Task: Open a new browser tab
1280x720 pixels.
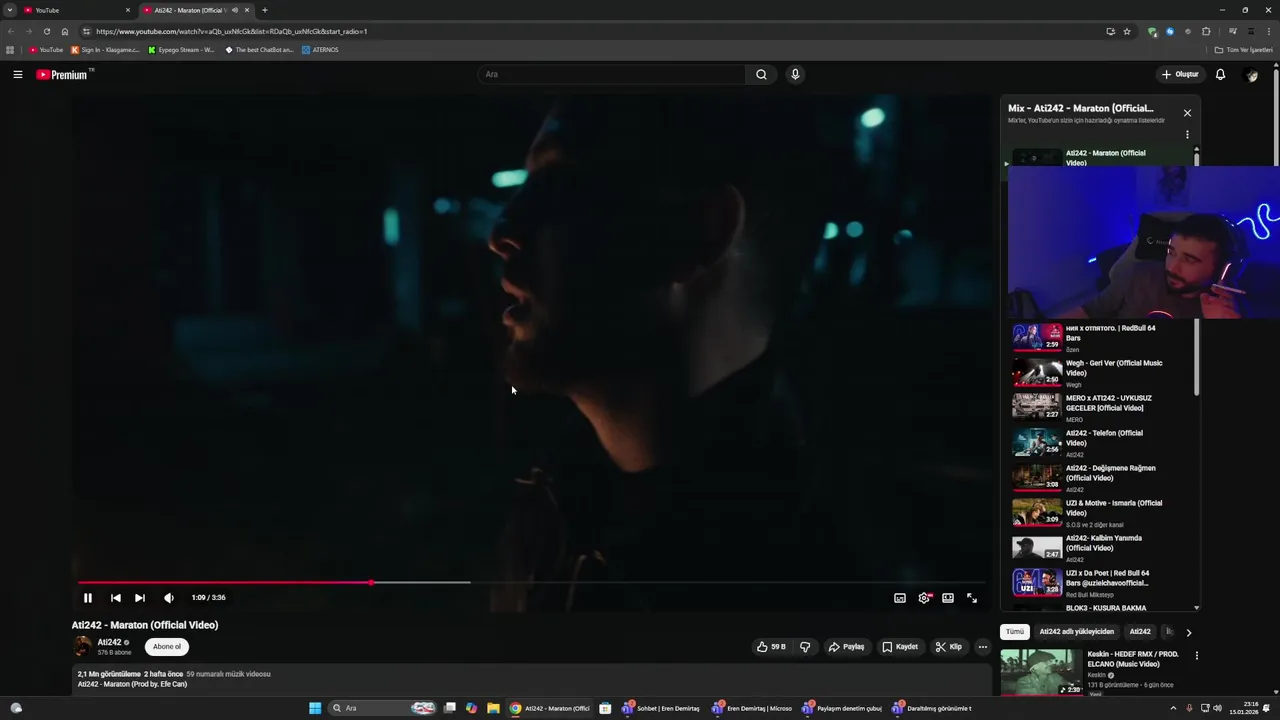Action: coord(264,10)
